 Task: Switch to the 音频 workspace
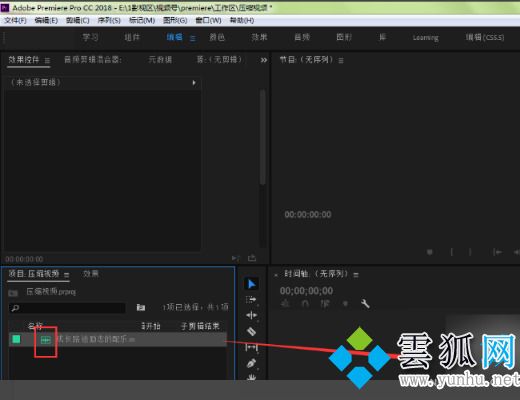(302, 37)
